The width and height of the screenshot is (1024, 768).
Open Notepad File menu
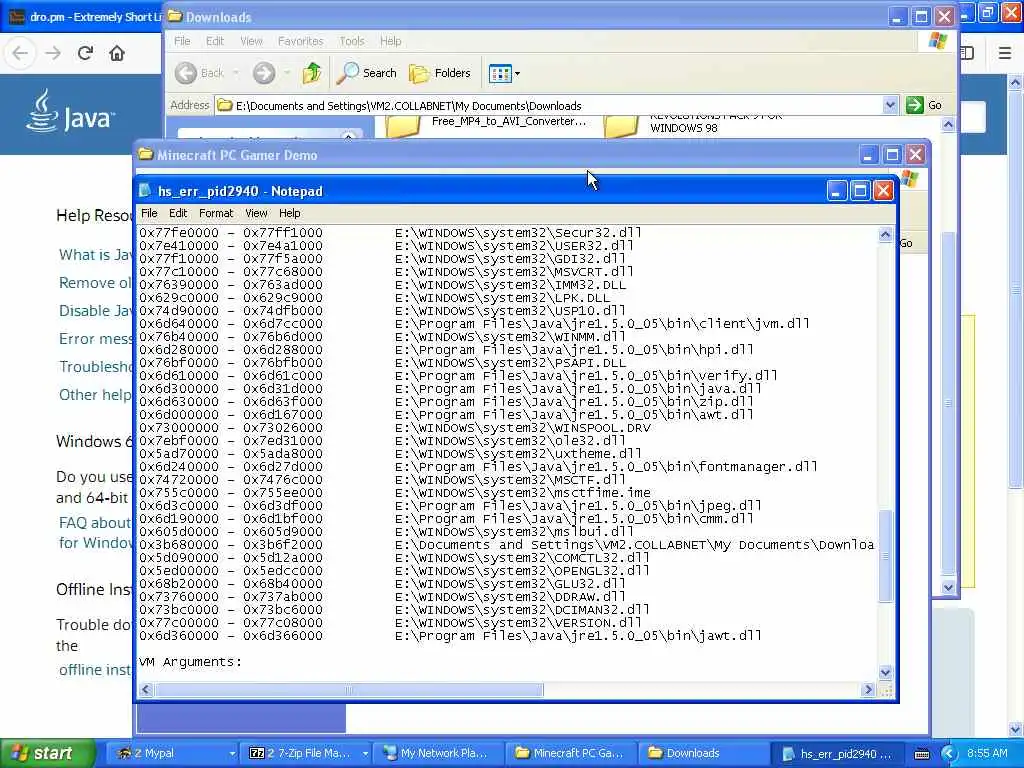pos(149,213)
